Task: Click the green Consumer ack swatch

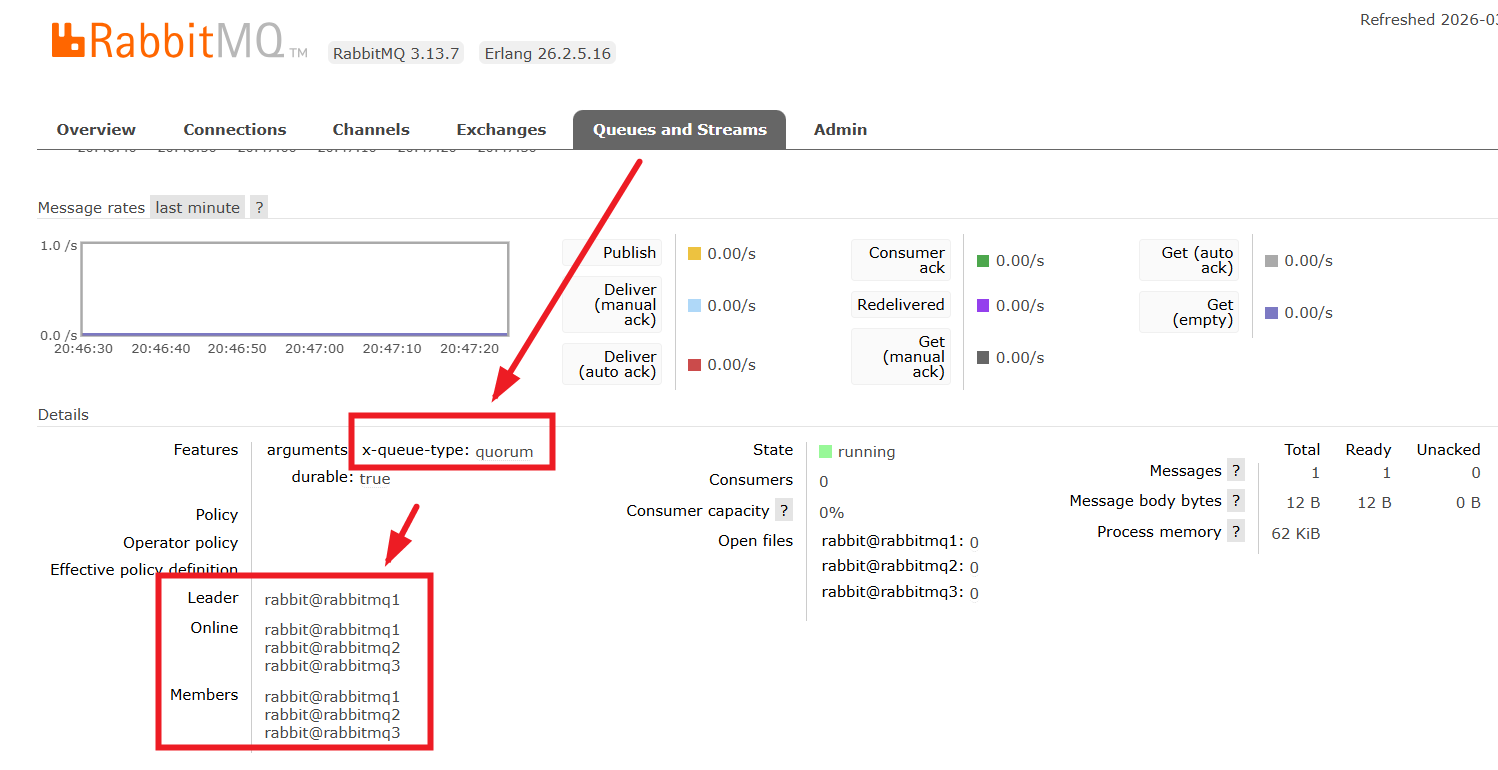Action: click(983, 261)
